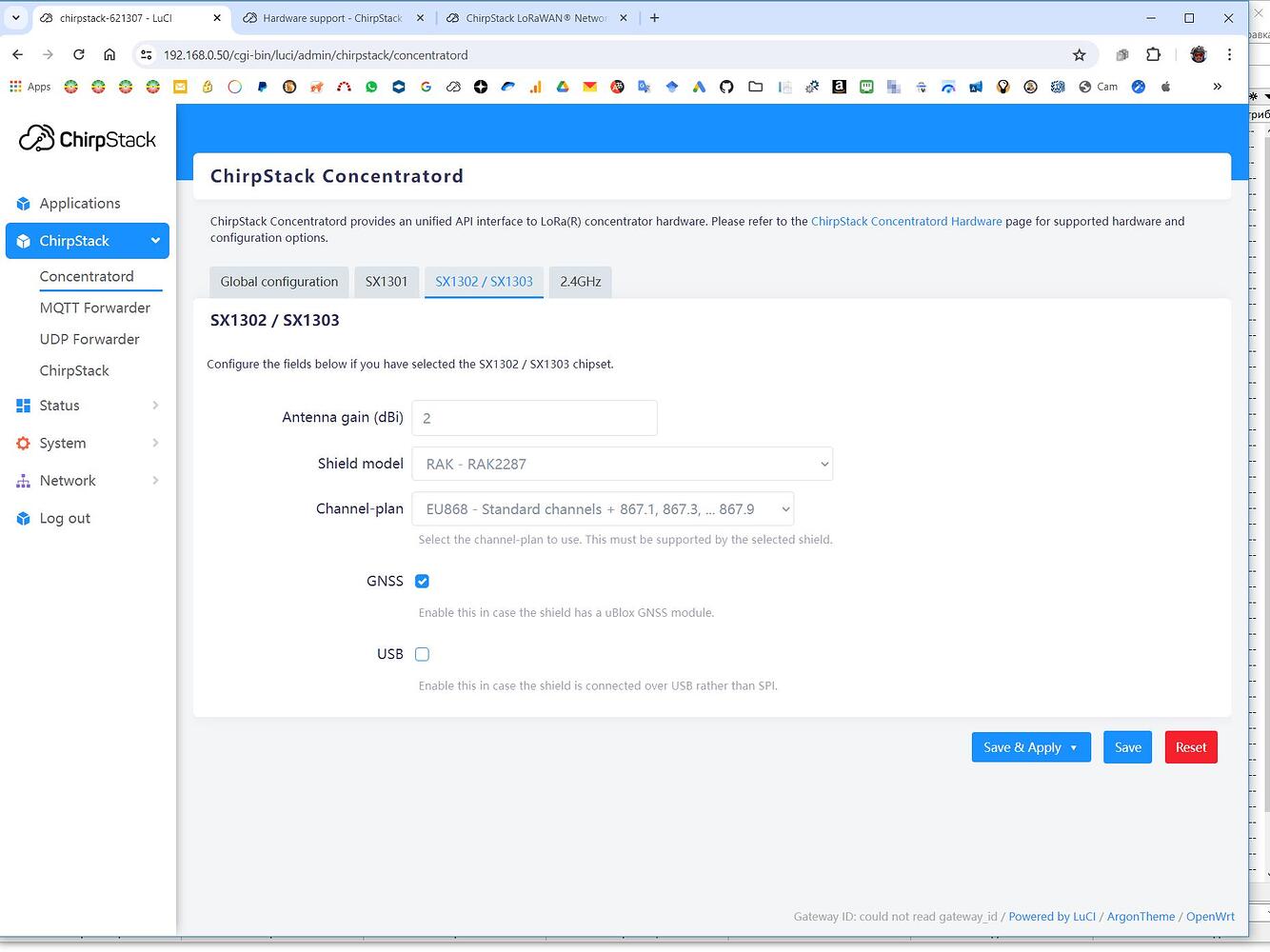This screenshot has width=1270, height=952.
Task: Open the Chrome profile avatar
Action: click(x=1199, y=55)
